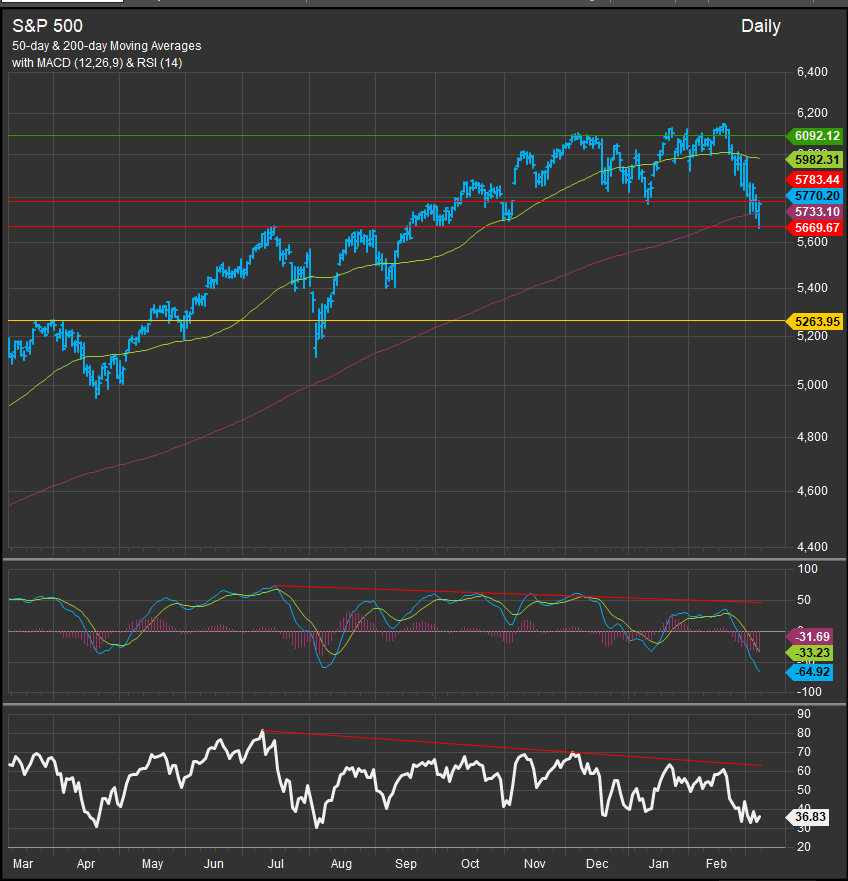Click the May label on time axis
This screenshot has height=881, width=848.
152,864
